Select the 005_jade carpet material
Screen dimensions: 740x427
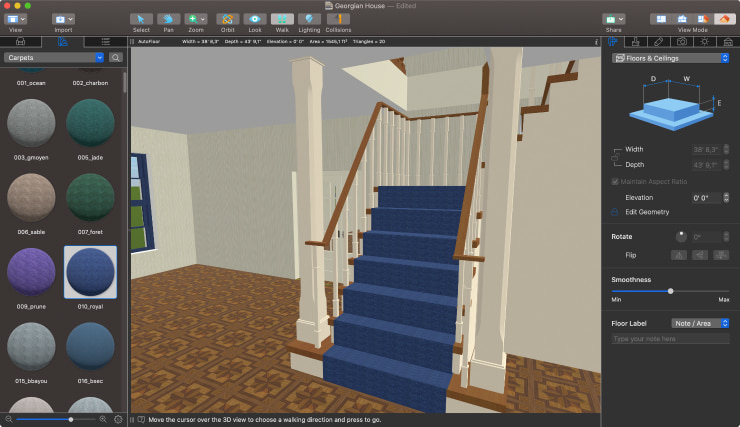[x=90, y=124]
